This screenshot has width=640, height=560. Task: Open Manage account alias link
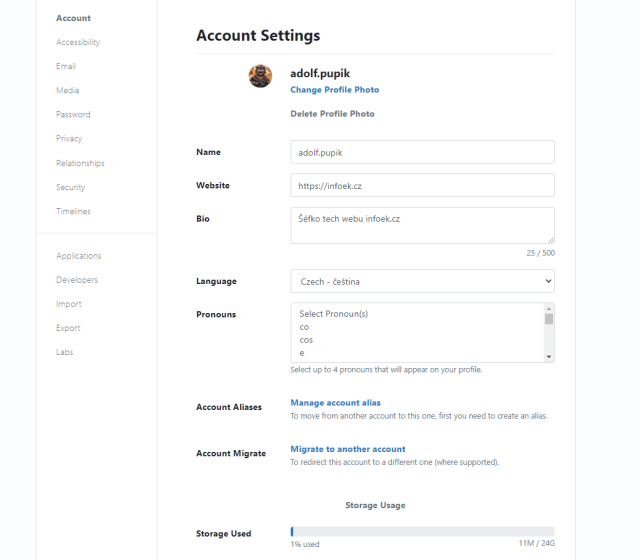pos(335,403)
